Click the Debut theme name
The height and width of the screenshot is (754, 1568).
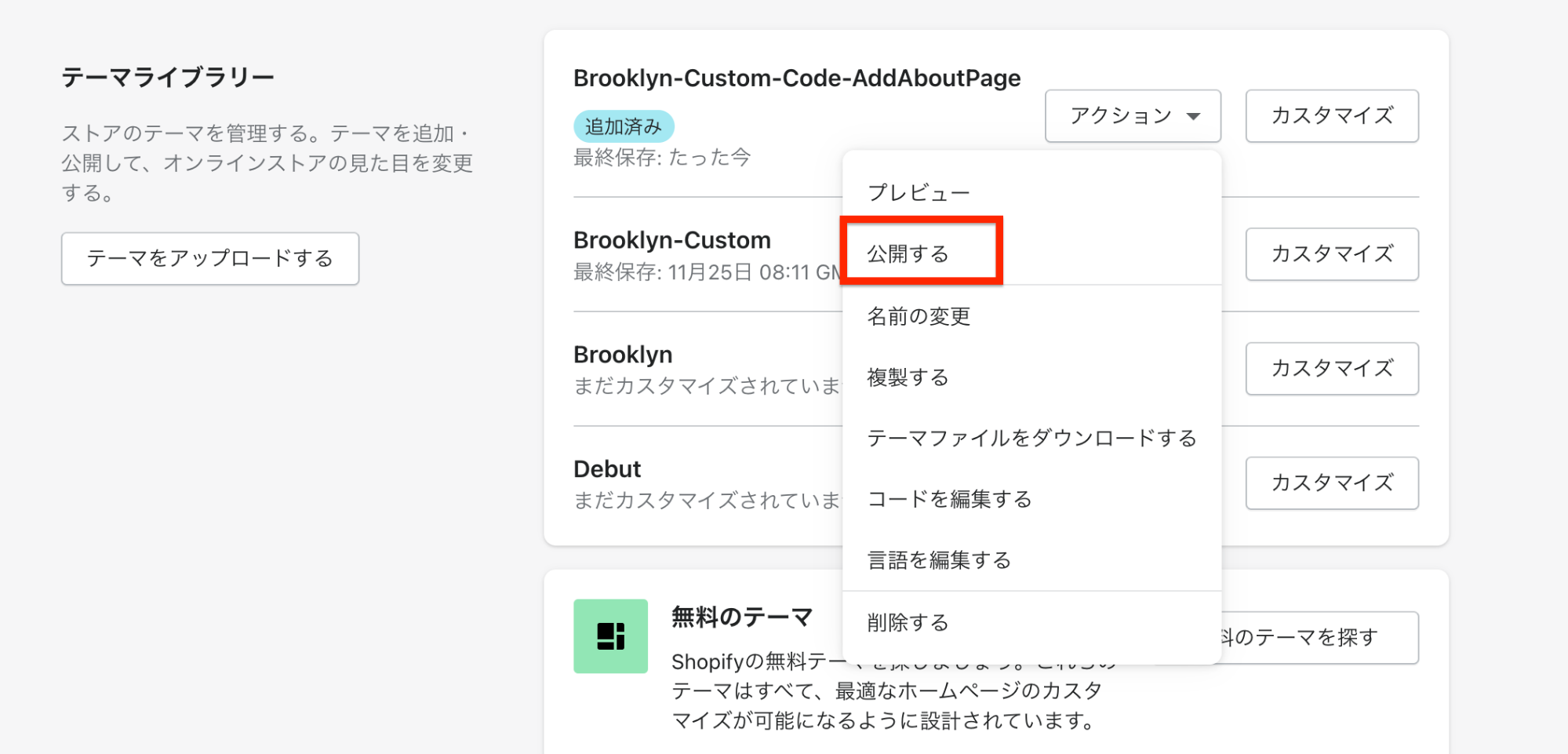607,469
